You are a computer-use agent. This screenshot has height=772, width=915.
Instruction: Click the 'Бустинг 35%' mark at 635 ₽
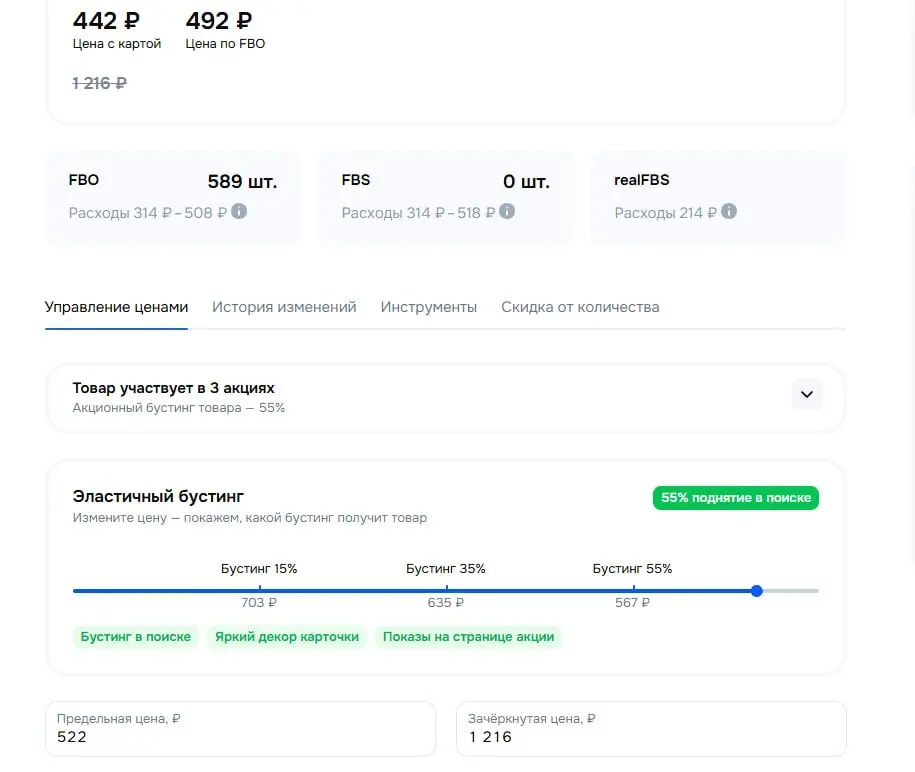click(x=446, y=591)
